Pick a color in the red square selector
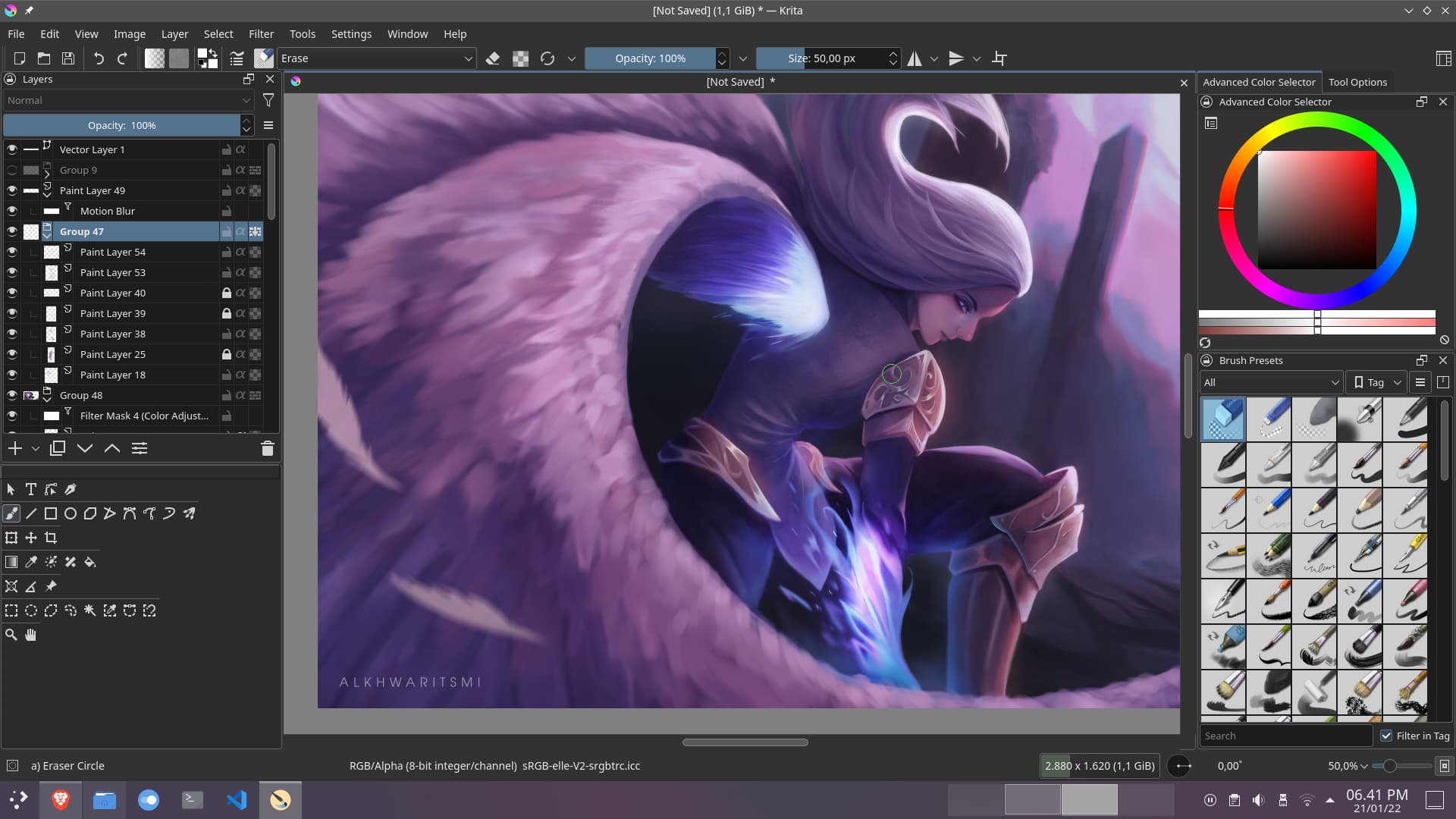The image size is (1456, 819). click(1317, 210)
